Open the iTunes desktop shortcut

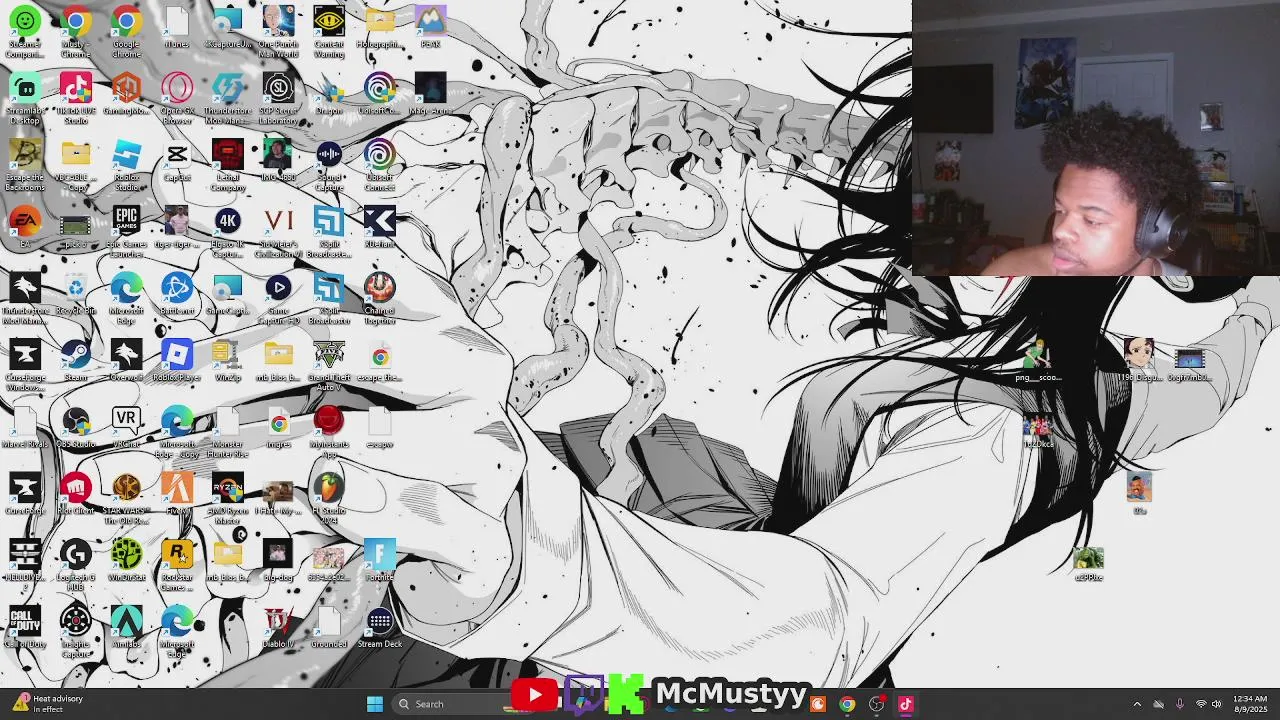(x=177, y=28)
